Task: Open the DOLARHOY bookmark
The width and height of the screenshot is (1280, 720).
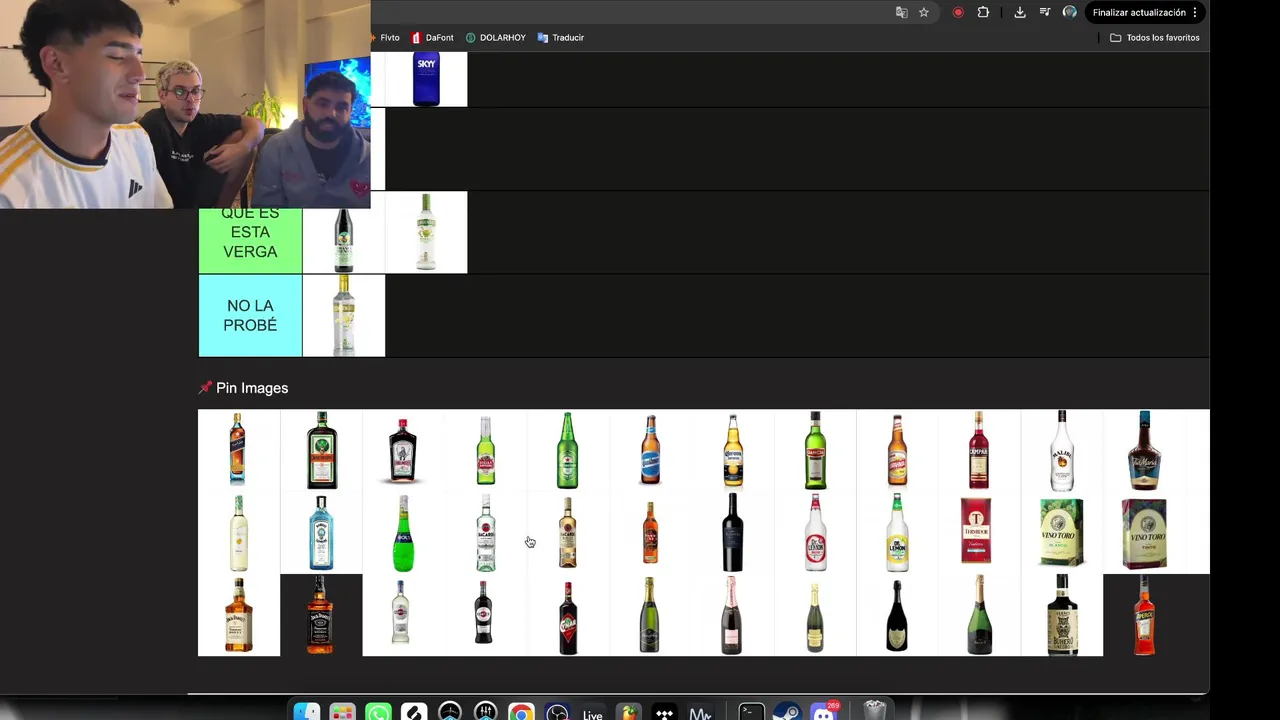Action: pyautogui.click(x=496, y=37)
